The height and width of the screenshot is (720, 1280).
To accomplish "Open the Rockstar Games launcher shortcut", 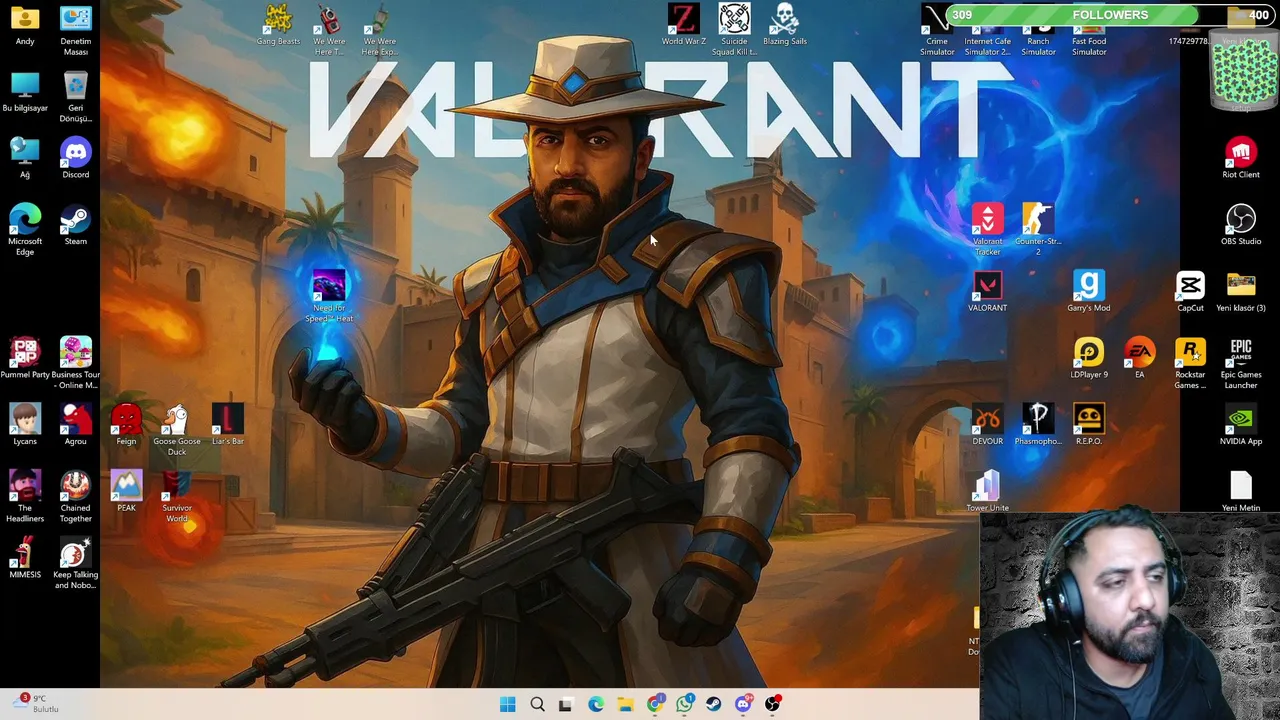I will coord(1190,364).
